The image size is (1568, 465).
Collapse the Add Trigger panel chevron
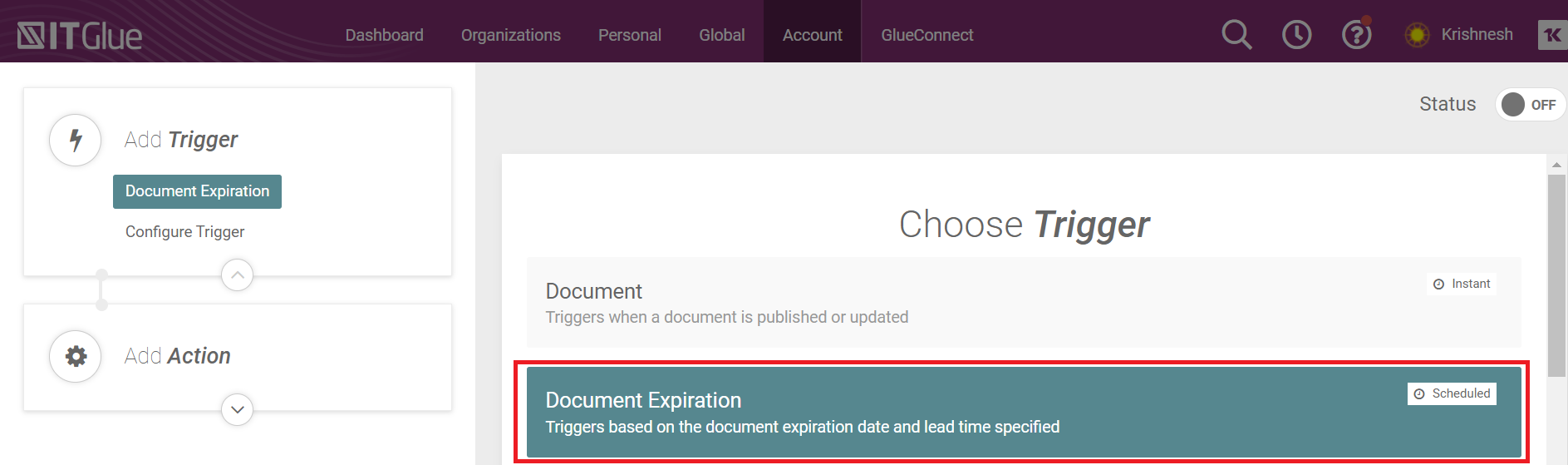238,275
